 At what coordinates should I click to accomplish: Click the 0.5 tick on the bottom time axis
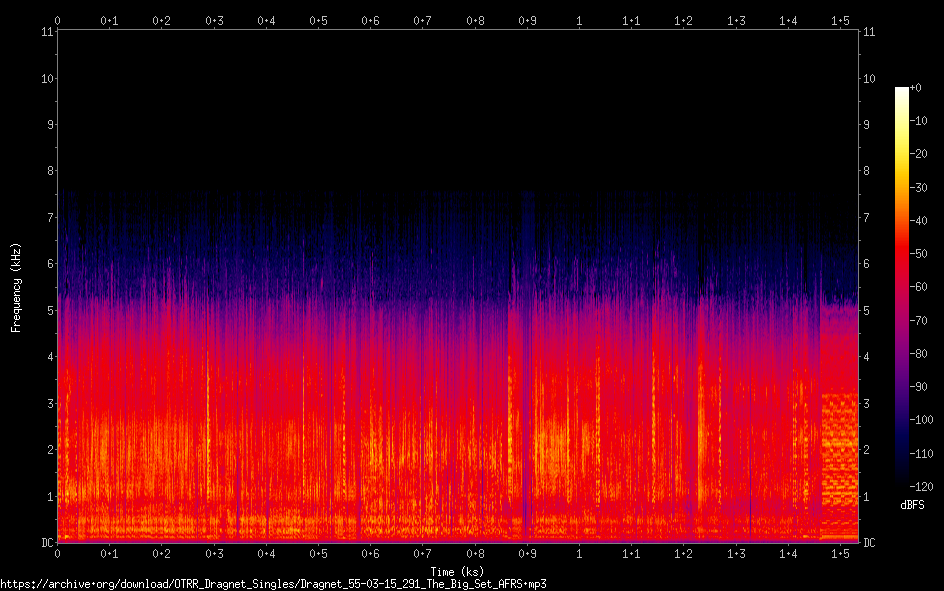pyautogui.click(x=318, y=553)
